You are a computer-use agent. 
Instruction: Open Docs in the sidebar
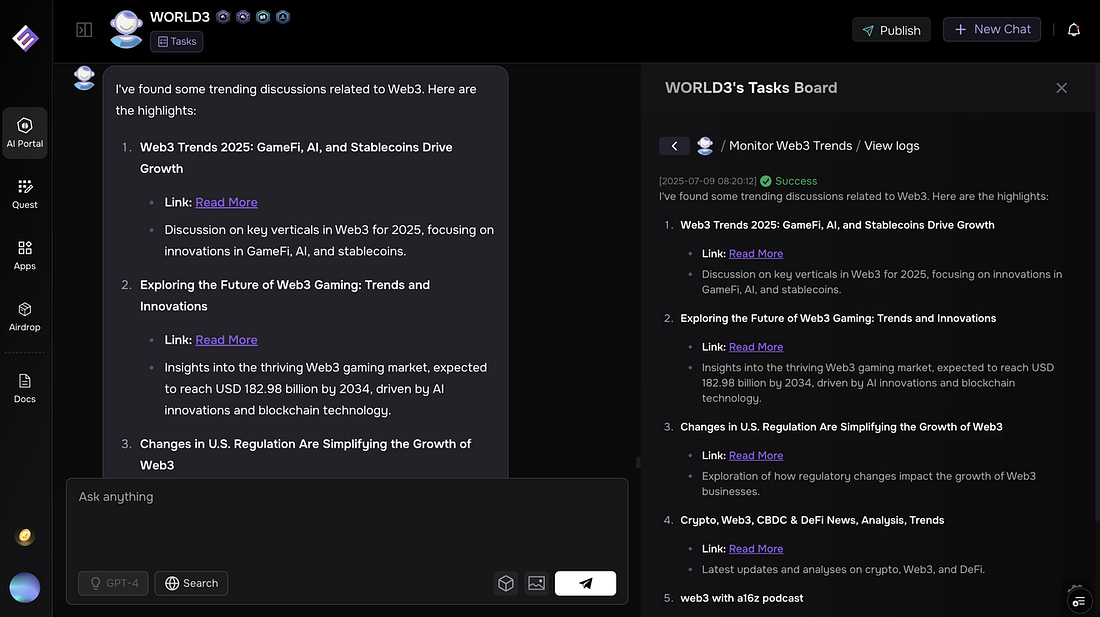pyautogui.click(x=25, y=388)
